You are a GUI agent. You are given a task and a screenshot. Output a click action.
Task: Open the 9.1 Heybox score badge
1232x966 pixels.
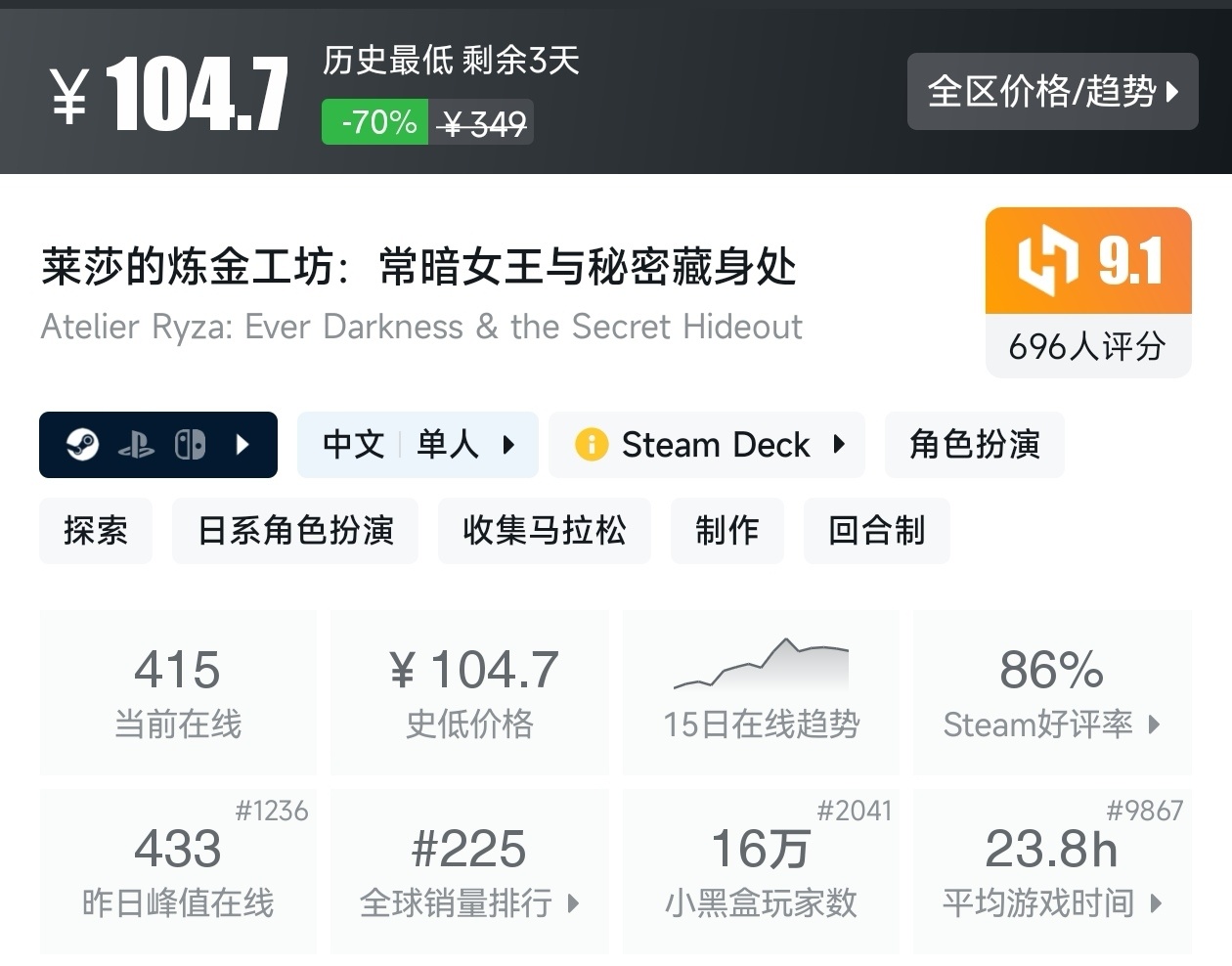1088,261
